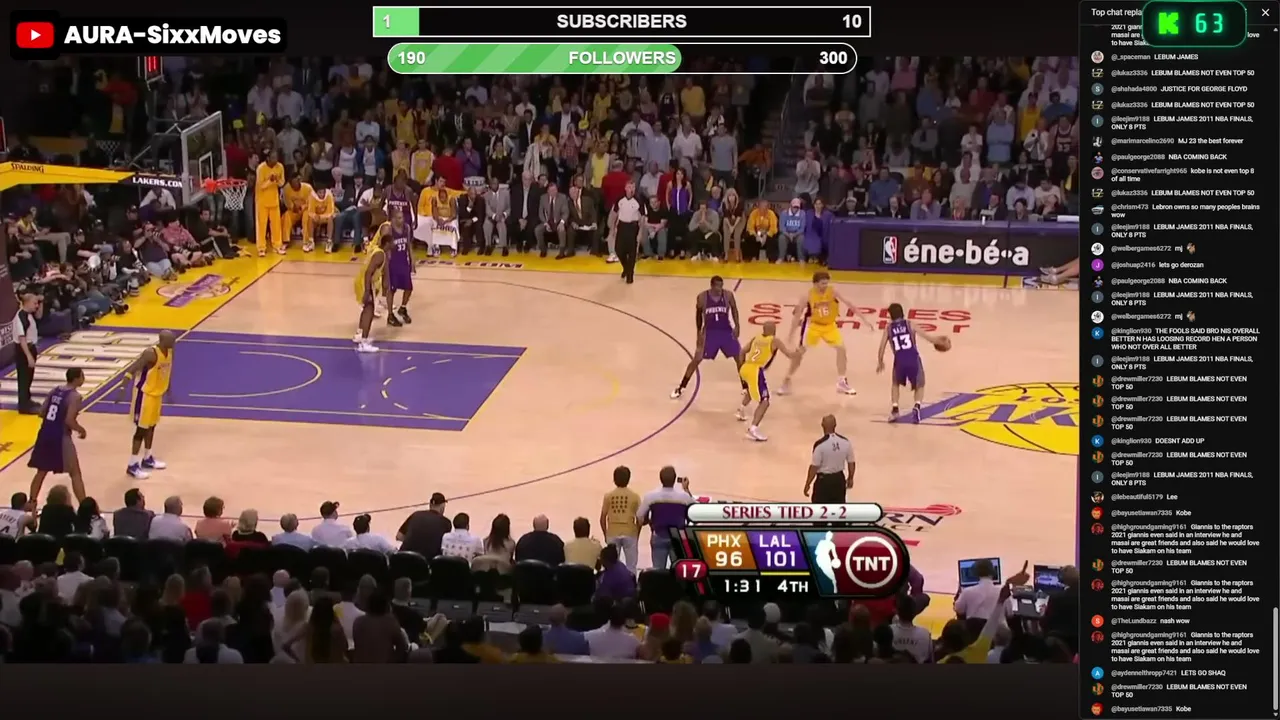This screenshot has width=1280, height=720.
Task: Open @shahada4800 username in chat
Action: click(1133, 89)
